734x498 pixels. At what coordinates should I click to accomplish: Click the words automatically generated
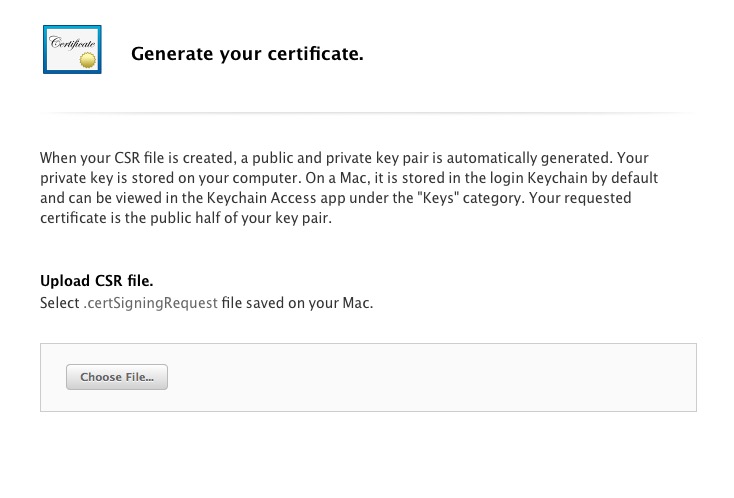529,158
